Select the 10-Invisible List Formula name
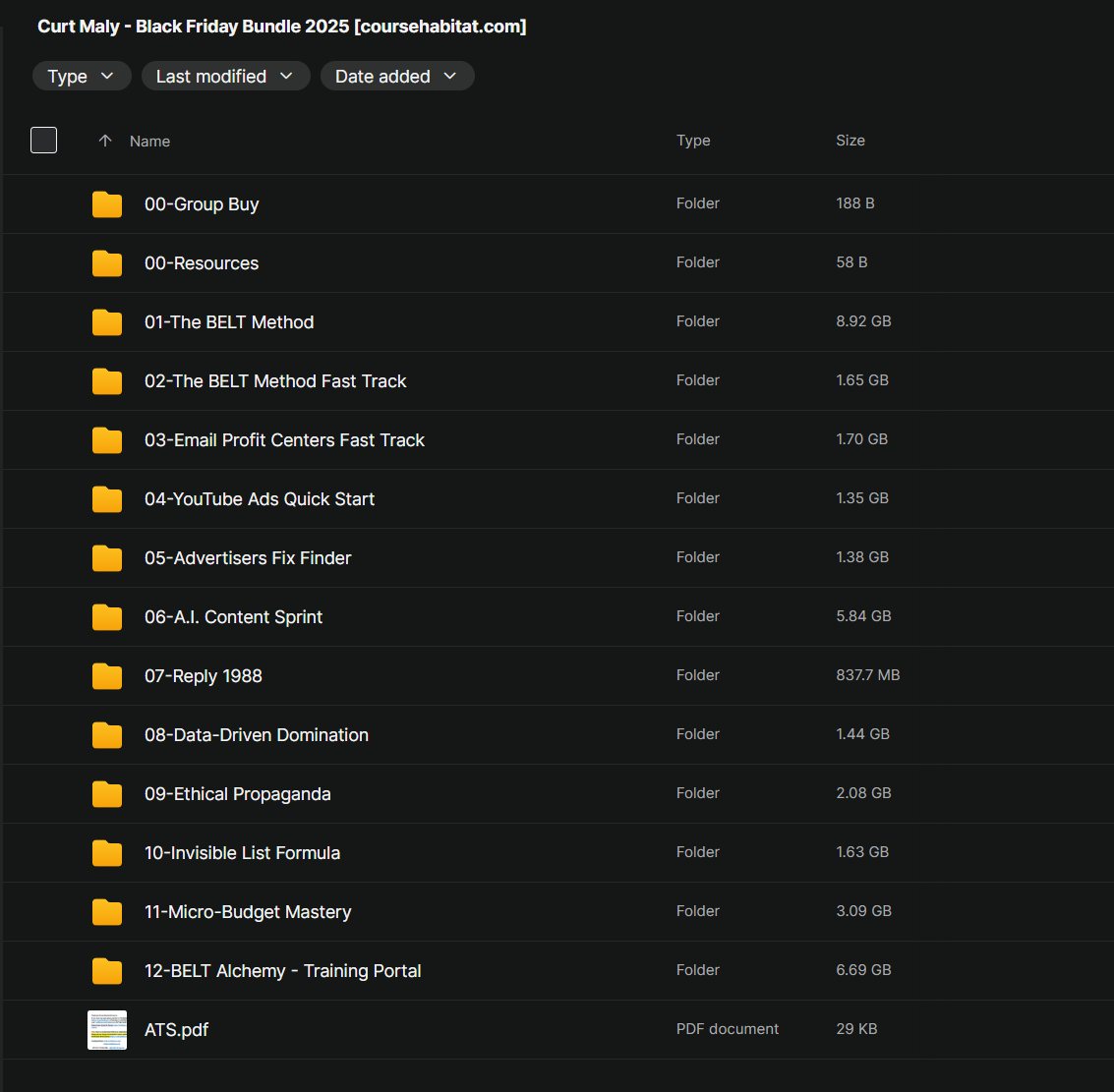This screenshot has height=1092, width=1114. [242, 853]
